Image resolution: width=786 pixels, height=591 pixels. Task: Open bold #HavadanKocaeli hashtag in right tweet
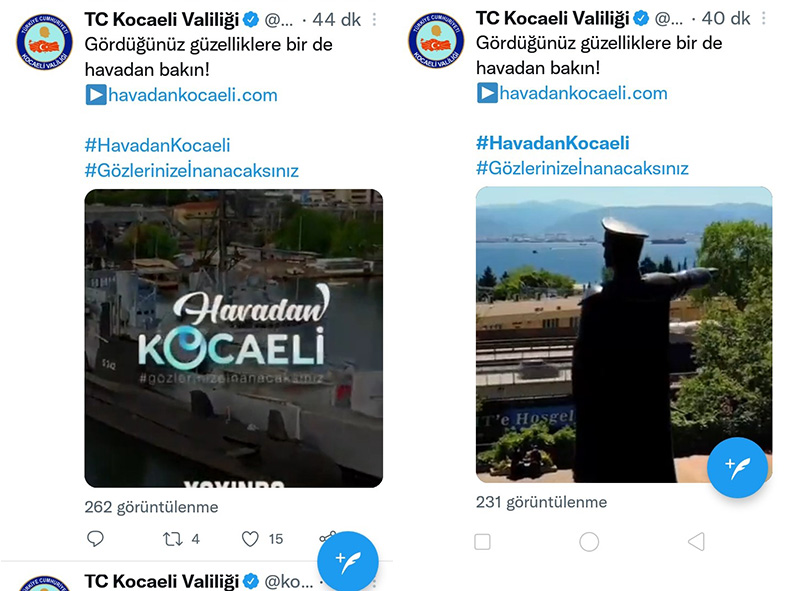click(x=552, y=143)
